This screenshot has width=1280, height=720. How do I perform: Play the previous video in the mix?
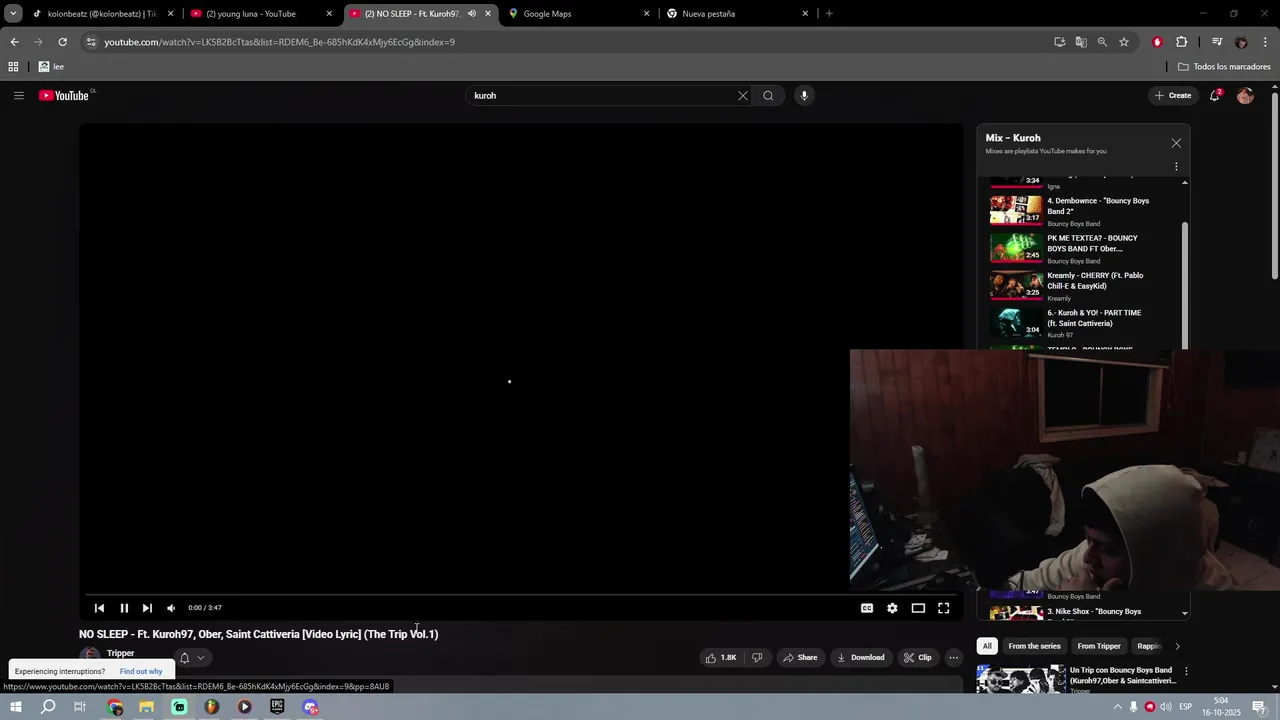pos(99,608)
